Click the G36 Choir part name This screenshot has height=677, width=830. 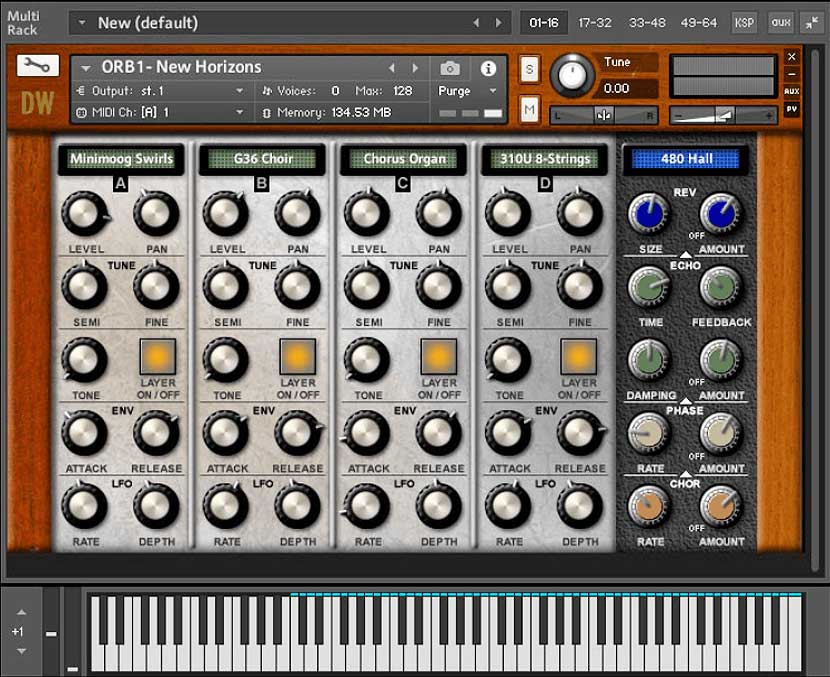coord(262,158)
